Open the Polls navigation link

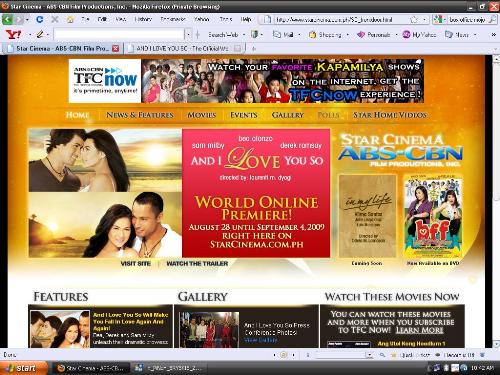[328, 115]
